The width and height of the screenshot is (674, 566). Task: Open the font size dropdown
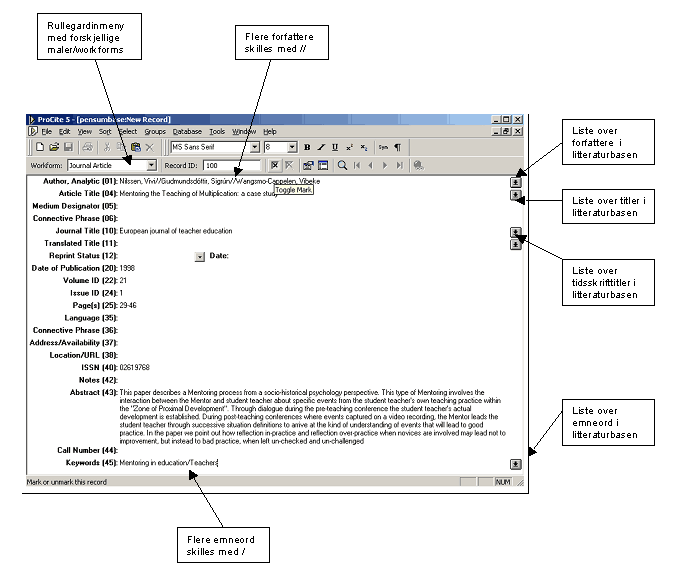tap(292, 147)
